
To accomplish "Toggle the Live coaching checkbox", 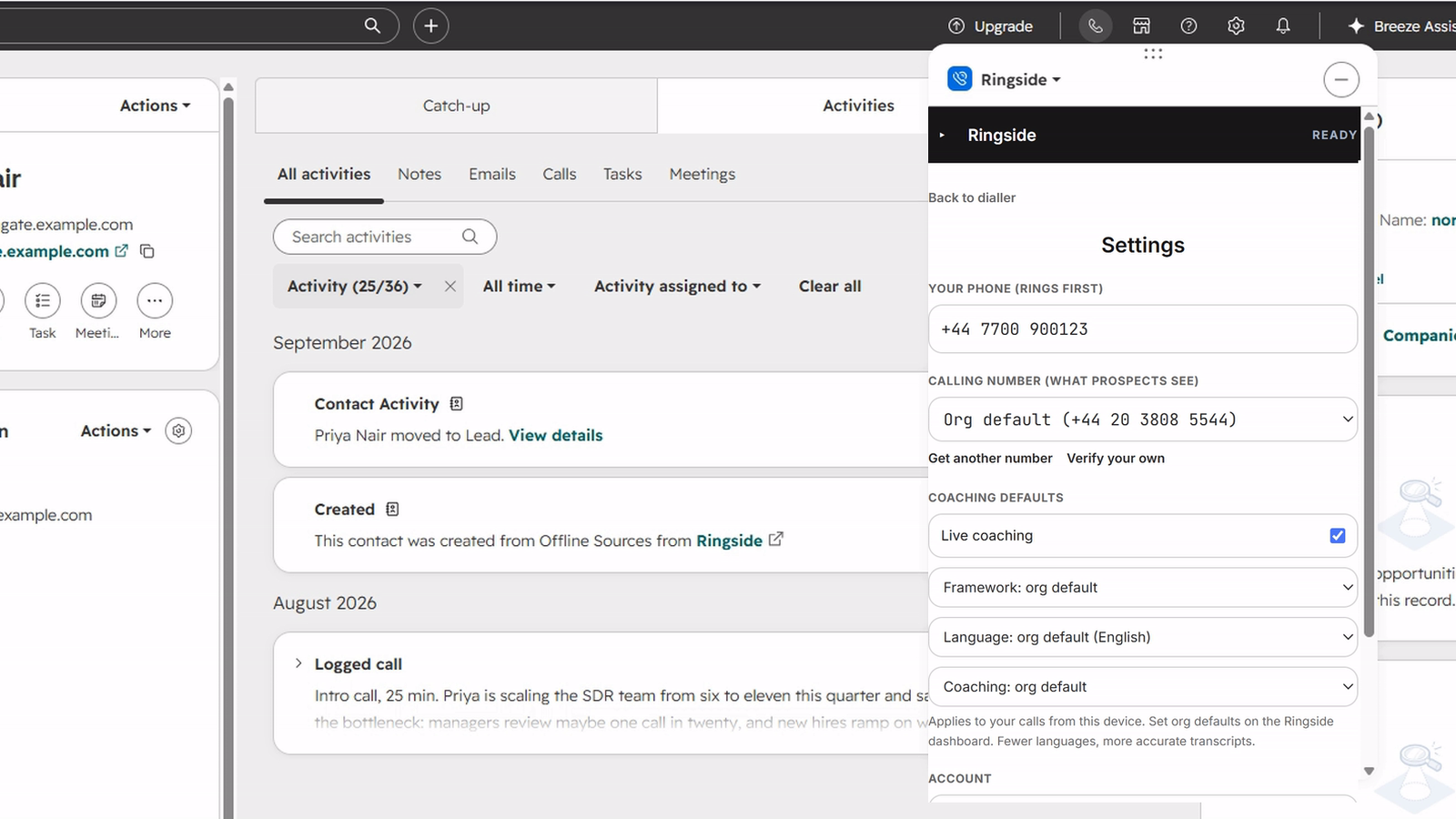I will [x=1338, y=536].
